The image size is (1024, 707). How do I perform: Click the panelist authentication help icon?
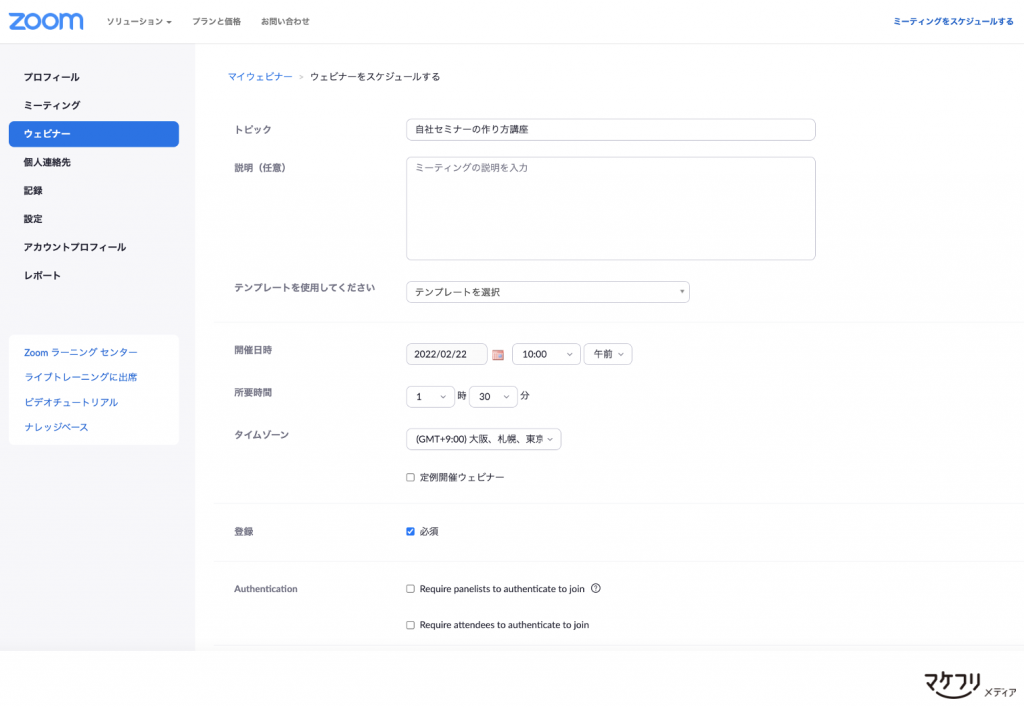[x=596, y=589]
